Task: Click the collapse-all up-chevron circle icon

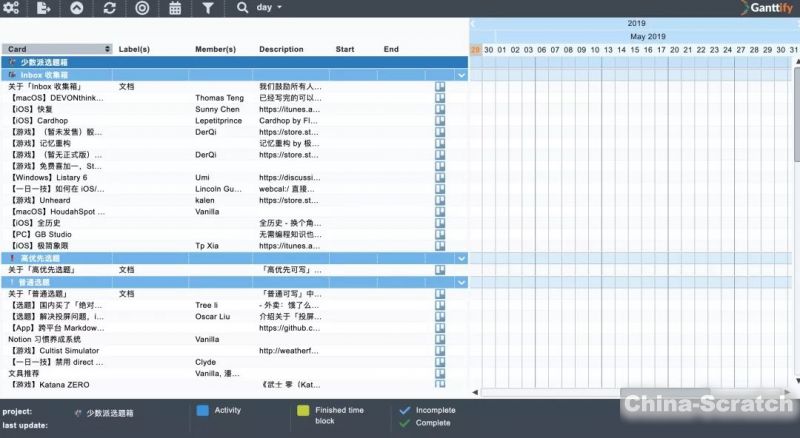Action: click(x=77, y=8)
